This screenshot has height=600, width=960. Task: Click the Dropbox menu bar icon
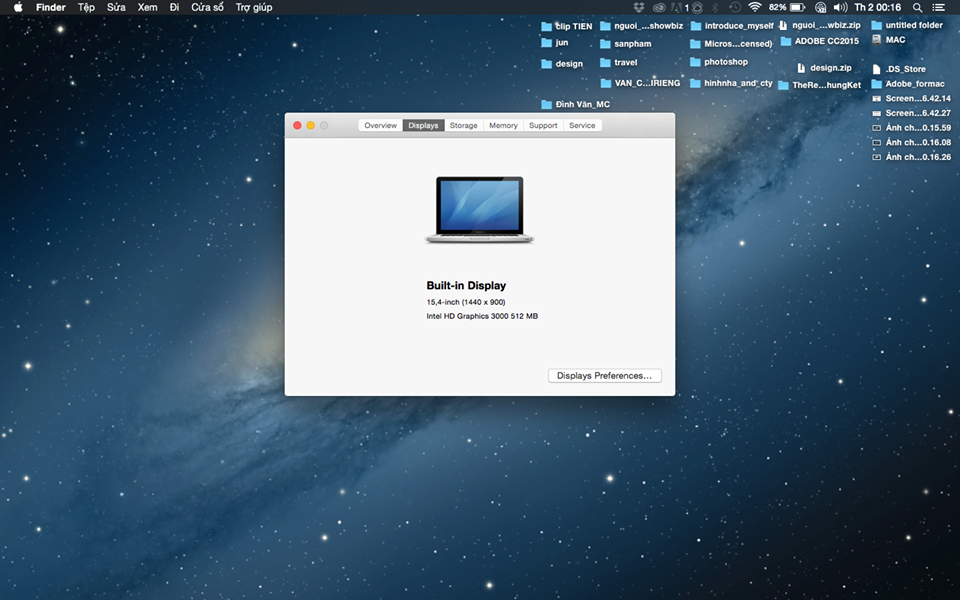639,7
